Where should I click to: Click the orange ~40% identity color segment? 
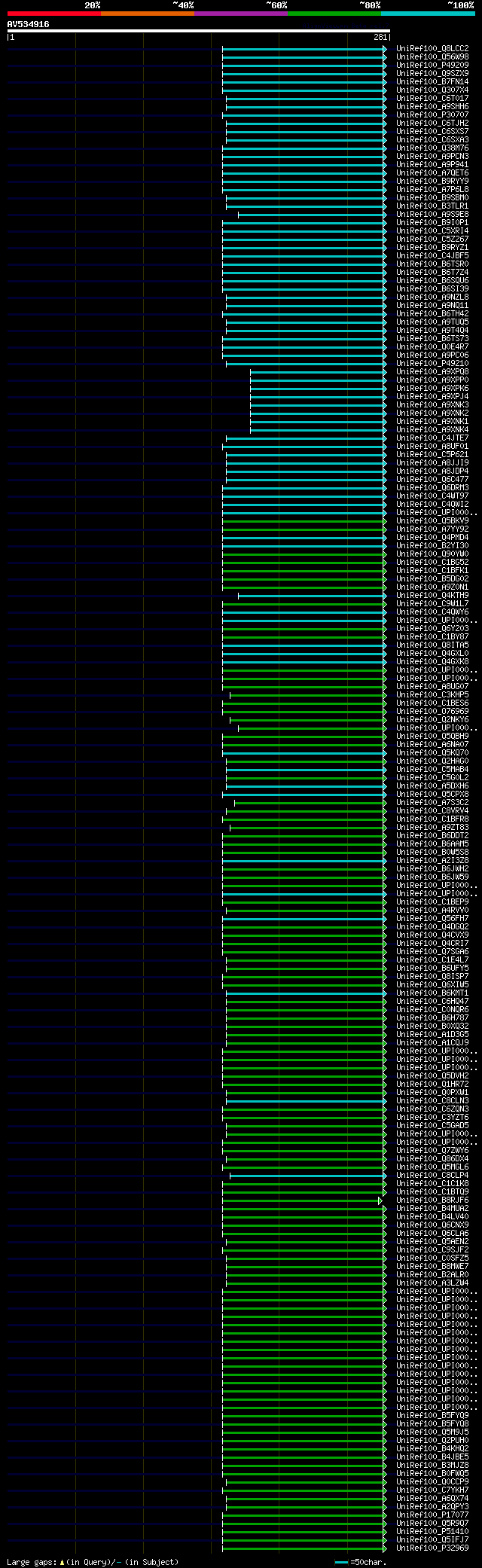point(147,14)
